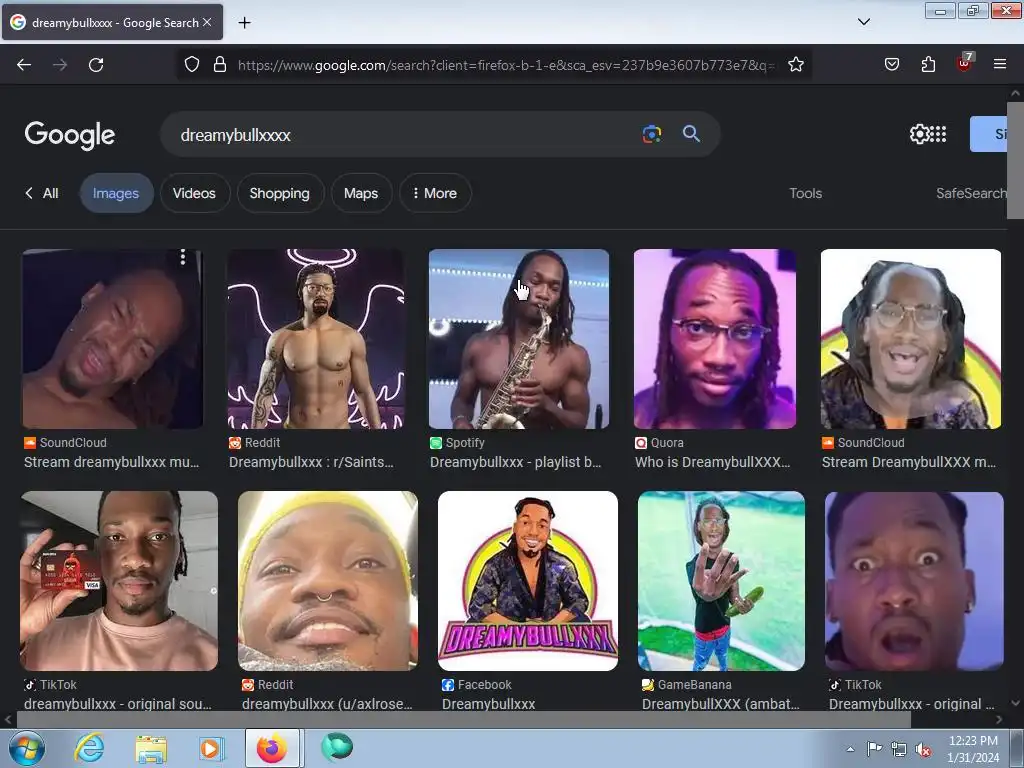Viewport: 1024px width, 768px height.
Task: Open Windows Explorer folder on taskbar
Action: pyautogui.click(x=151, y=748)
